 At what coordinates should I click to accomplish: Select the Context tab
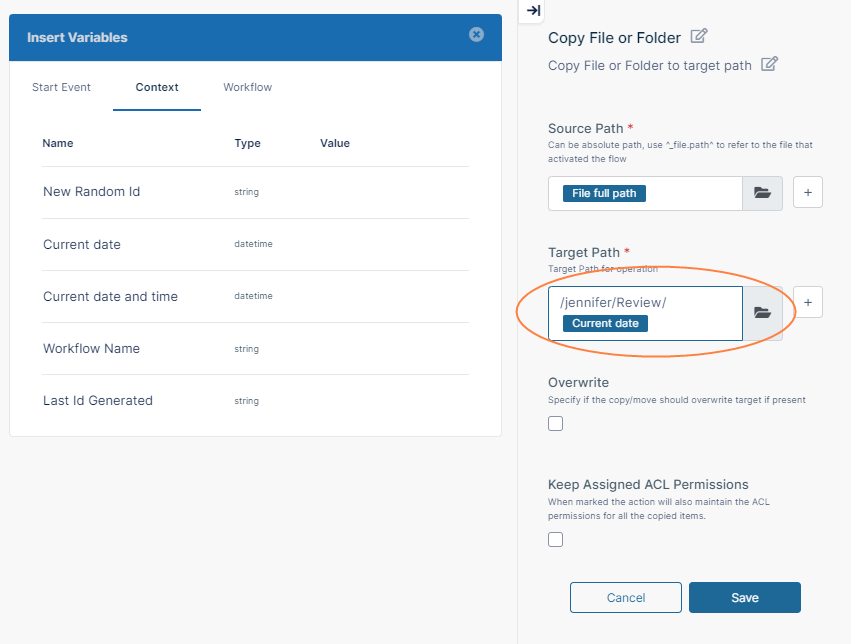[157, 87]
